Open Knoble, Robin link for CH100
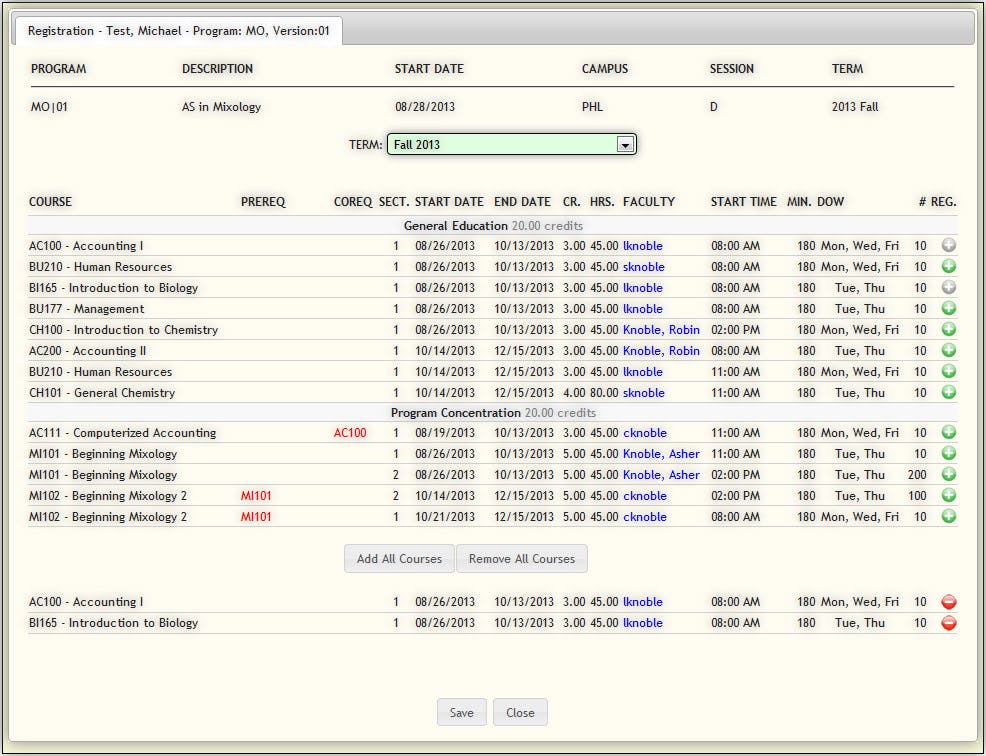Image resolution: width=986 pixels, height=756 pixels. 662,330
